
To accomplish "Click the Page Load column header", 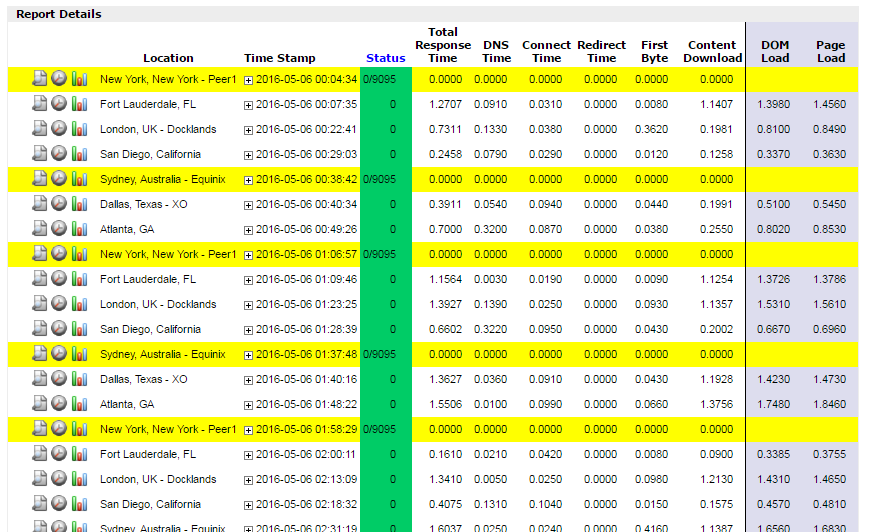I will (x=831, y=51).
